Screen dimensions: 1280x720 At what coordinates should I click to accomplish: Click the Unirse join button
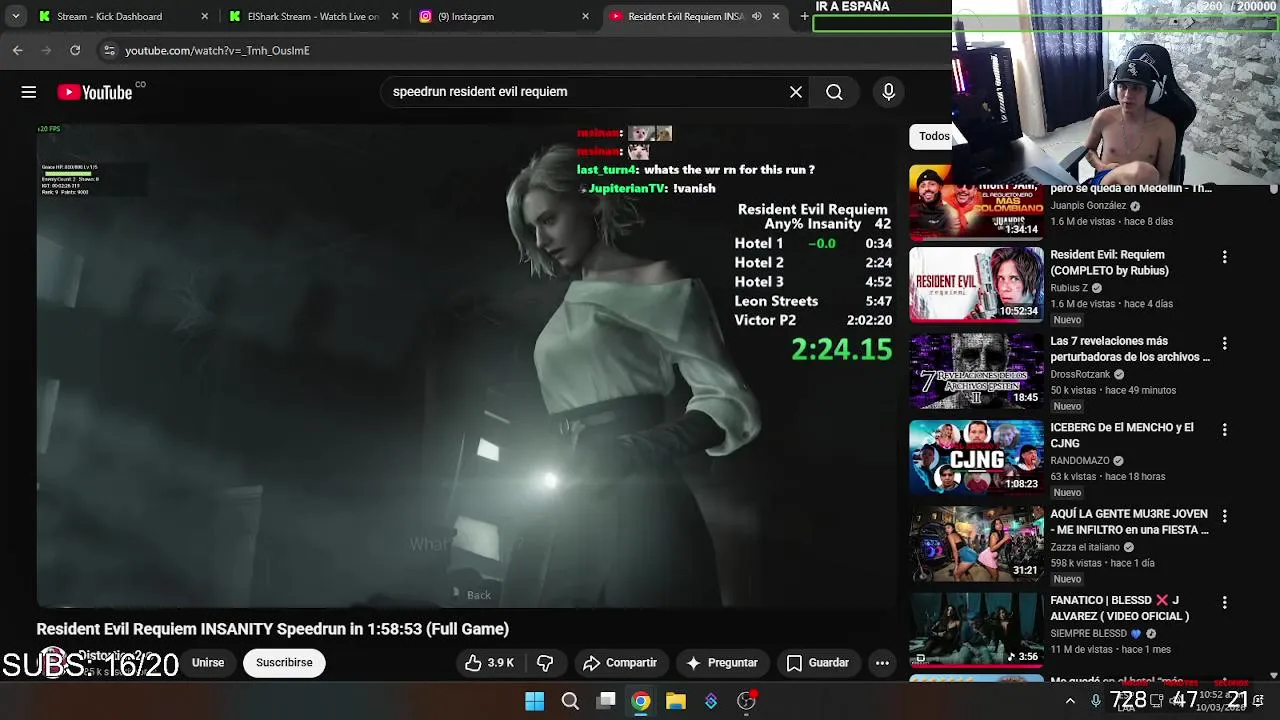208,663
